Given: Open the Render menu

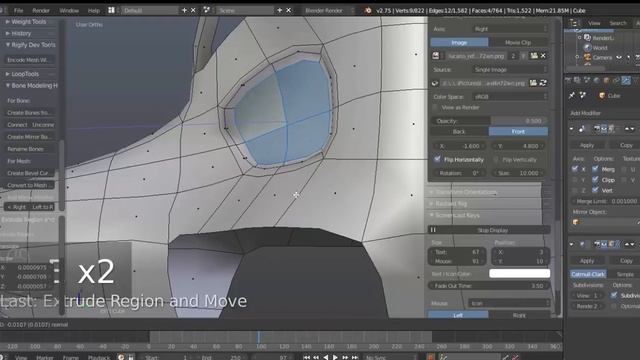Looking at the screenshot, I should click(41, 10).
